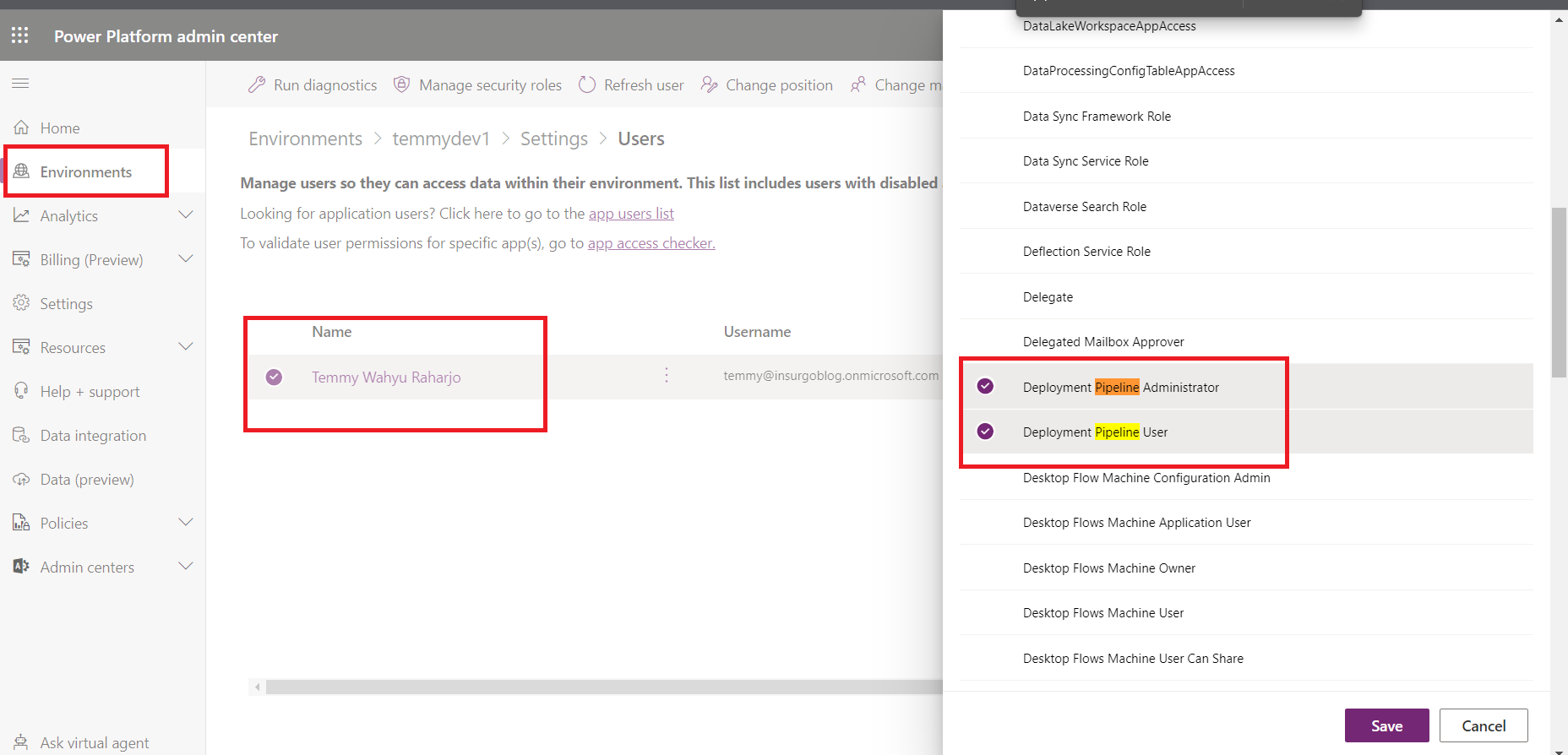Select the Data Sync Service Role
This screenshot has width=1568, height=755.
[x=1246, y=160]
